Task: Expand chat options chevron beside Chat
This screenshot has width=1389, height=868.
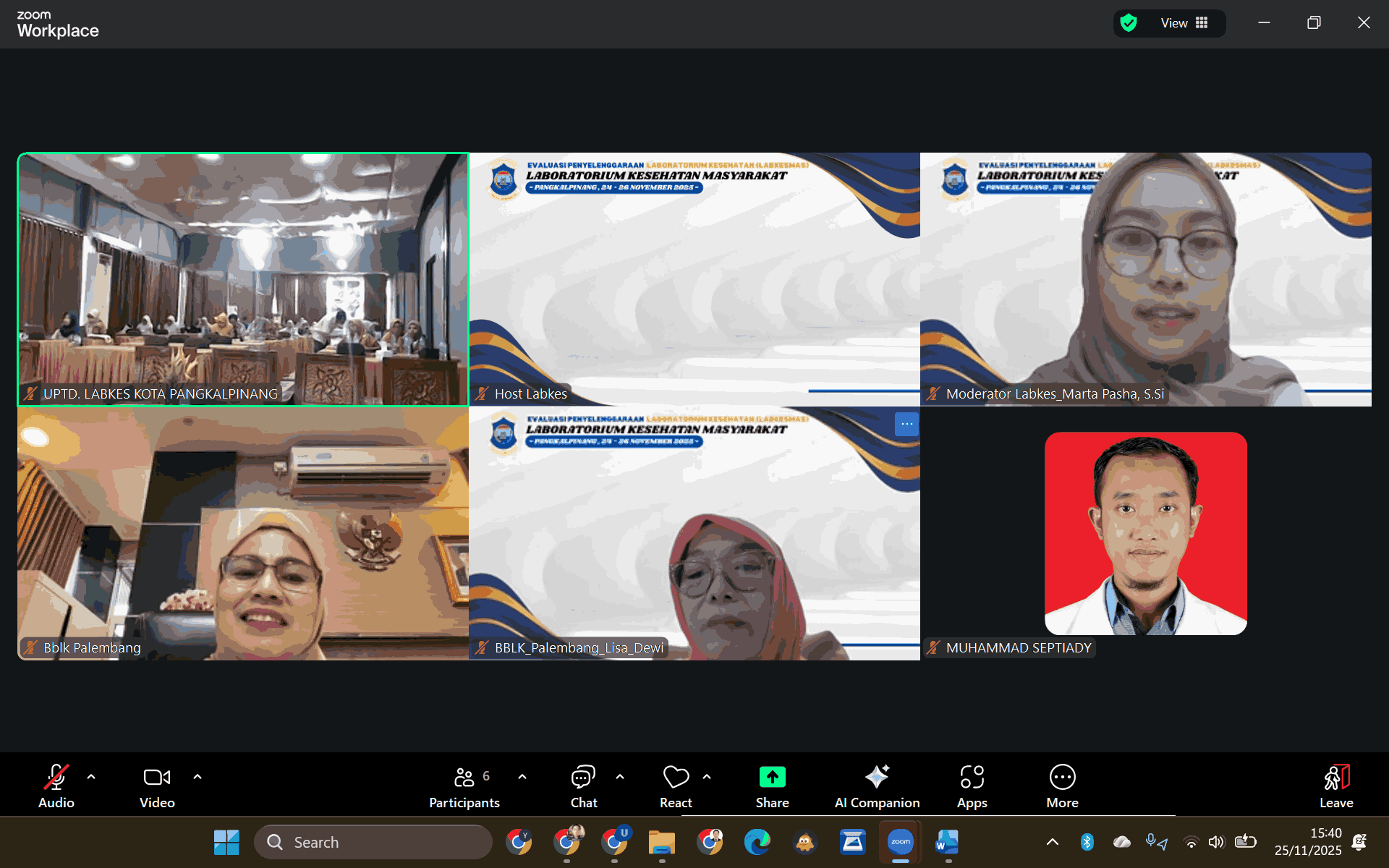Action: pyautogui.click(x=620, y=777)
